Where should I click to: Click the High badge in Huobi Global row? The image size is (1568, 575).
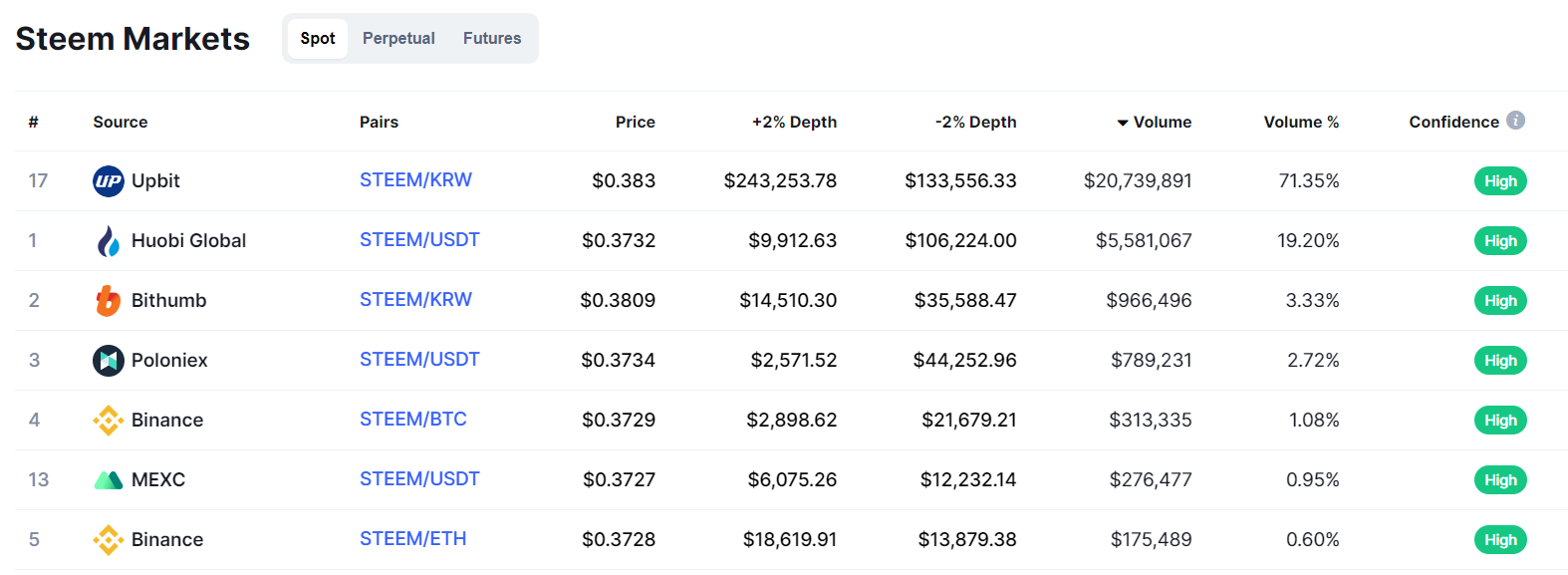1500,241
